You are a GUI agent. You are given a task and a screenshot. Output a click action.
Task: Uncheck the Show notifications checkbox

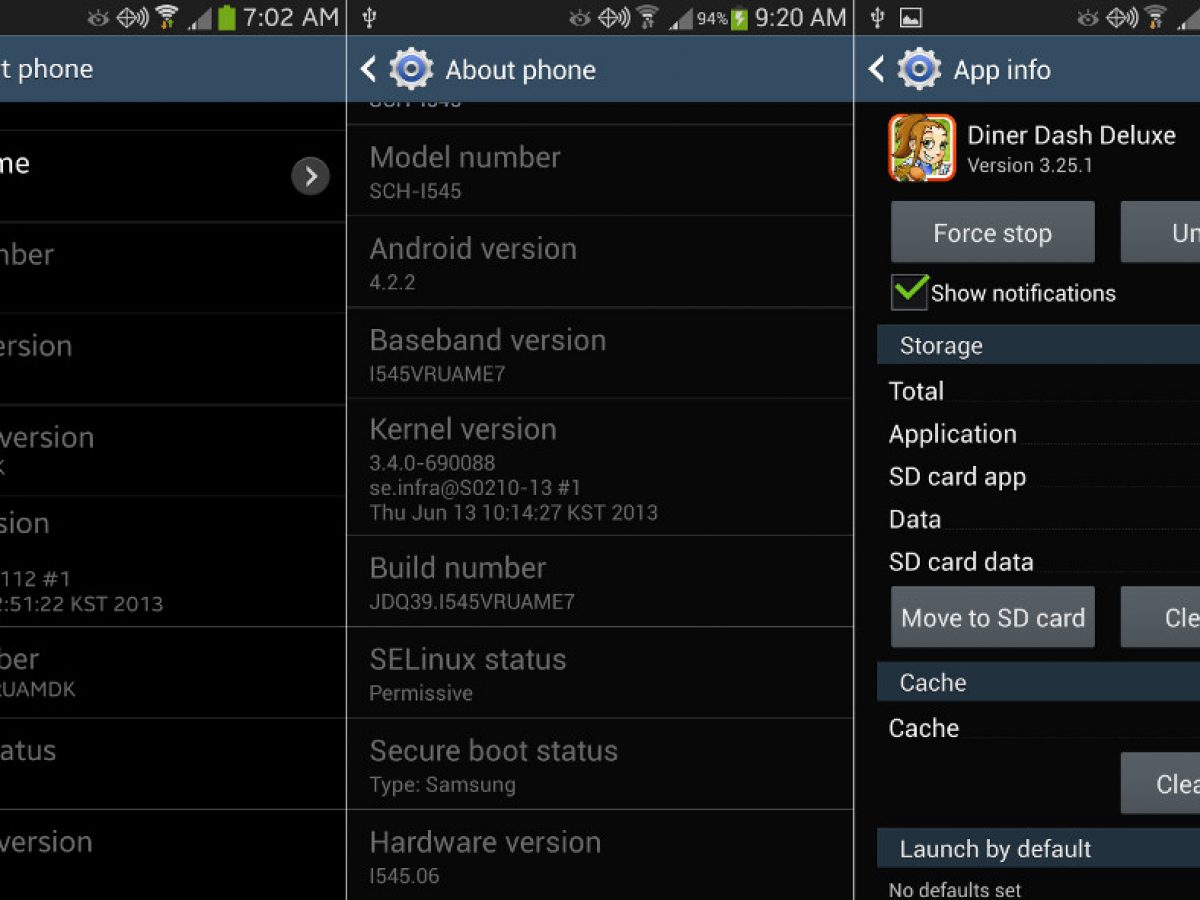909,292
